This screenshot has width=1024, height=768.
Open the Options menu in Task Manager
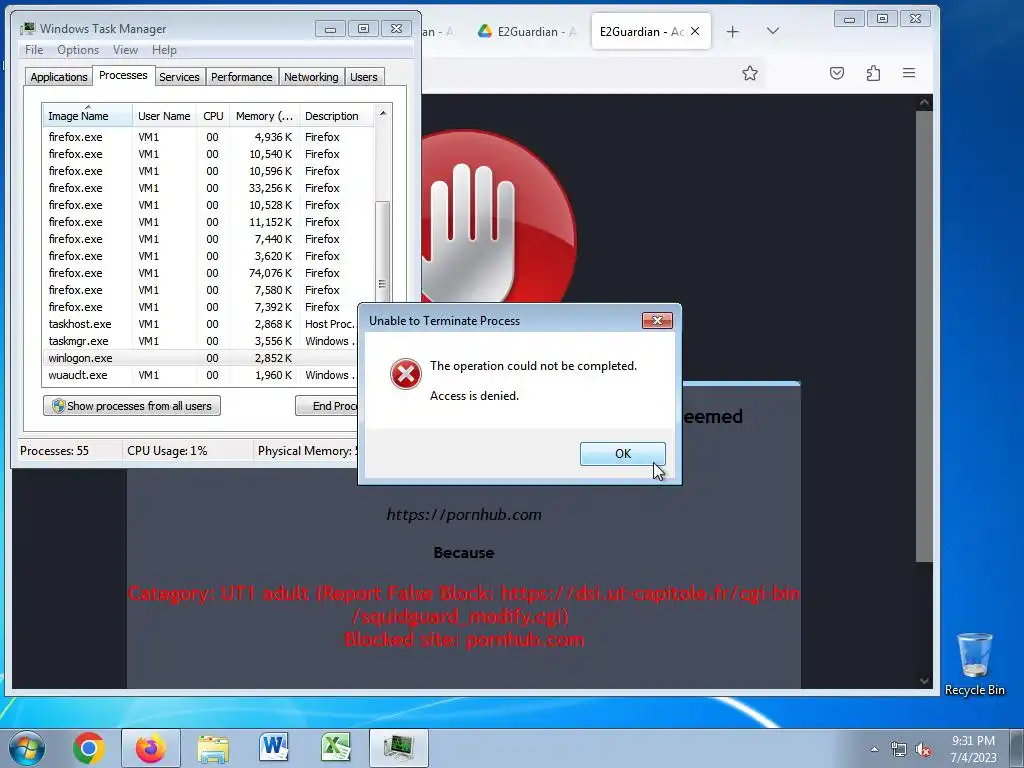(x=78, y=50)
